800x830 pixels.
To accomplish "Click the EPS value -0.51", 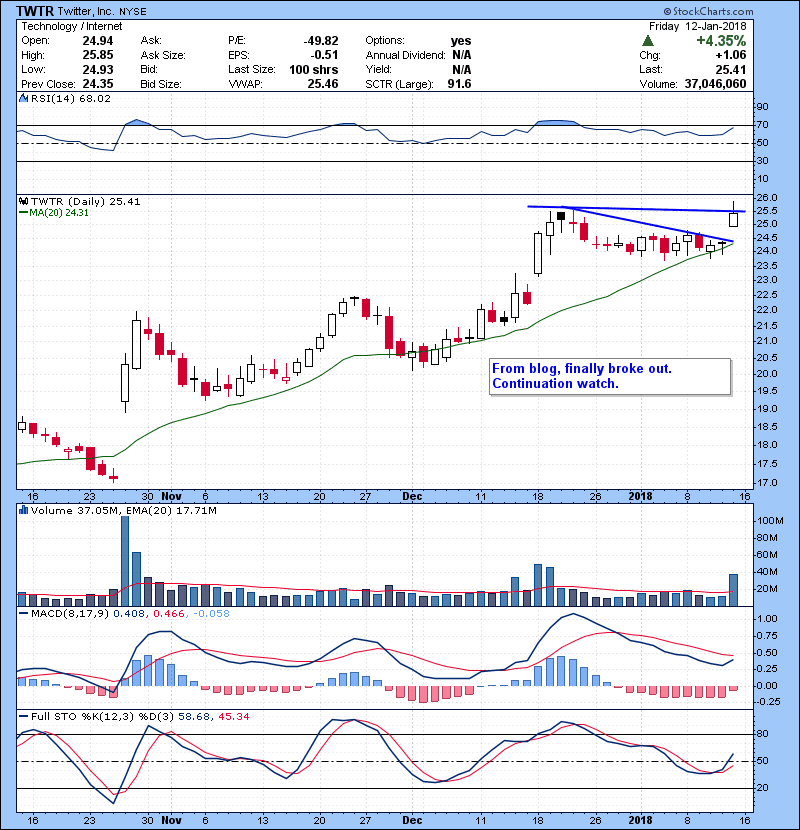I will tap(325, 55).
